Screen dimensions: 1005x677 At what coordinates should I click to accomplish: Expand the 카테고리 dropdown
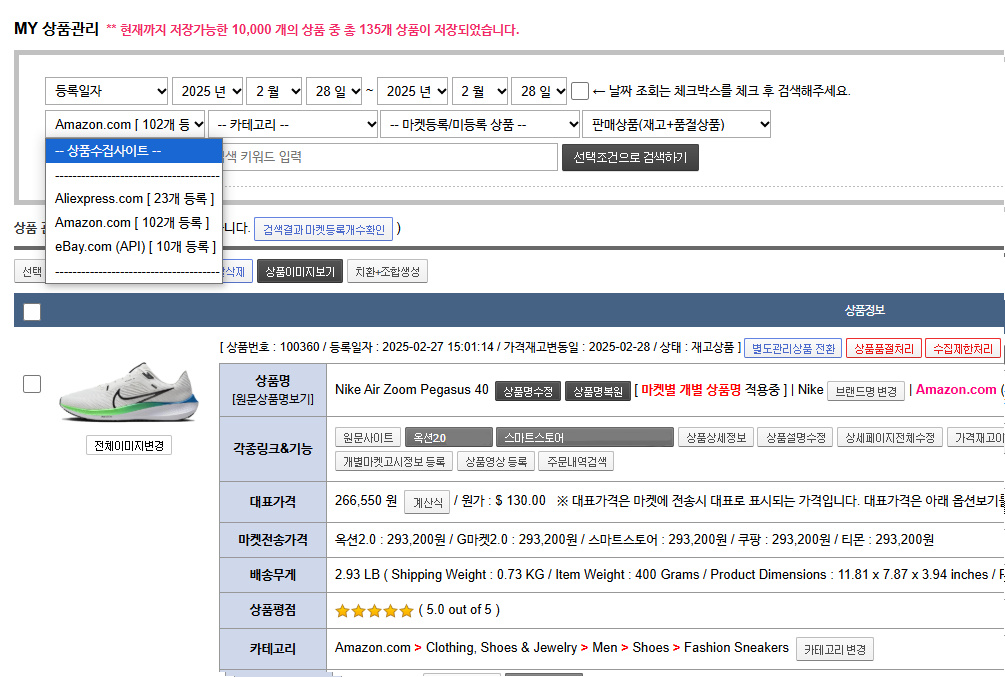click(x=292, y=124)
